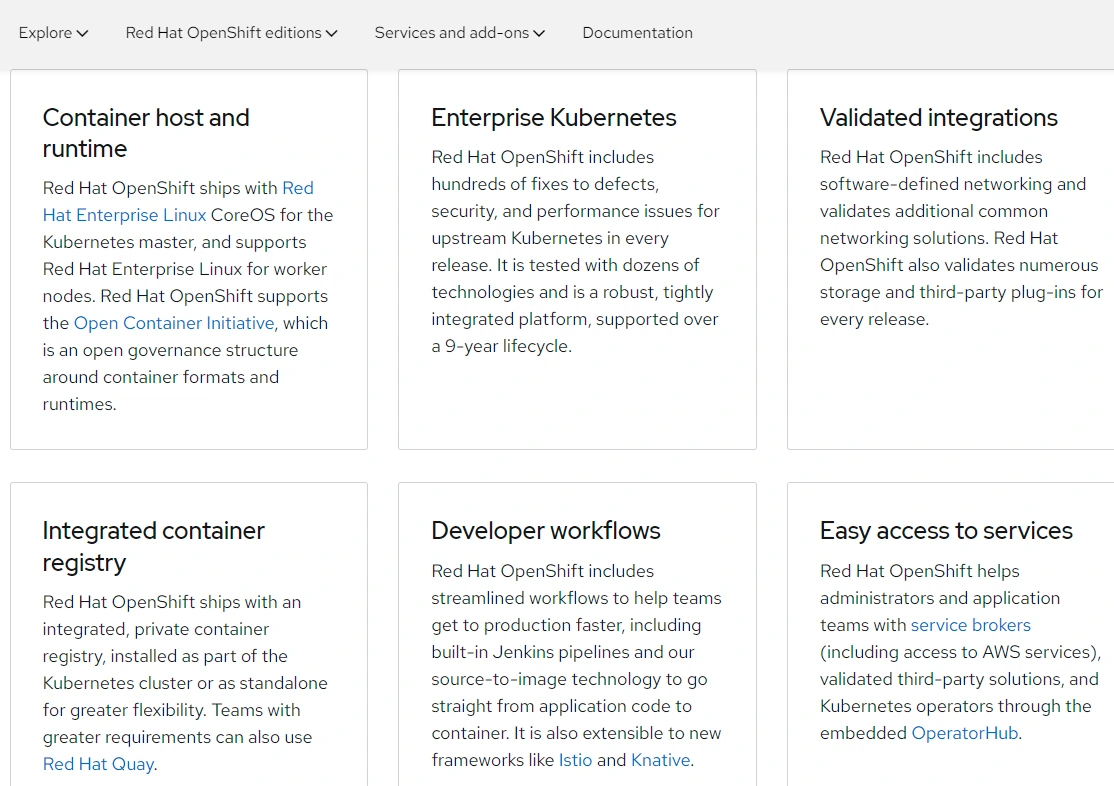Click the text 'a 9-year lifecycle.'
This screenshot has height=786, width=1114.
pos(502,346)
